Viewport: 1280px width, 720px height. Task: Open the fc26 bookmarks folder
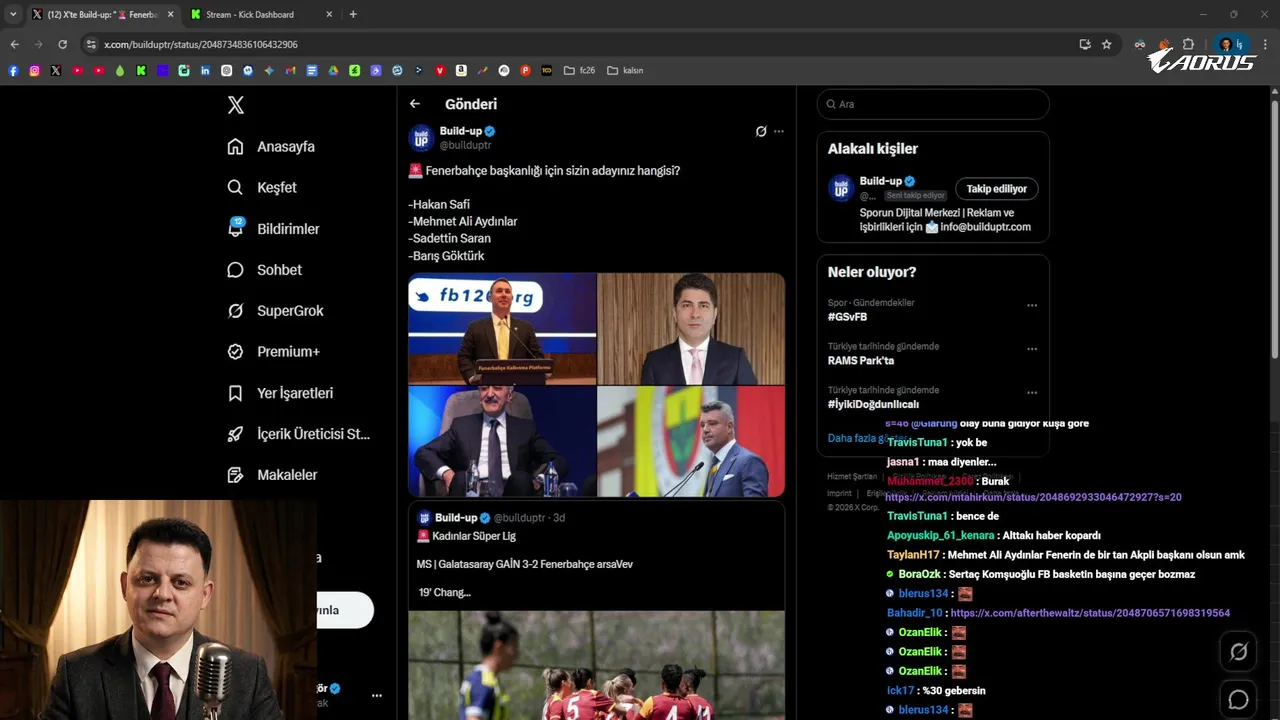(579, 70)
